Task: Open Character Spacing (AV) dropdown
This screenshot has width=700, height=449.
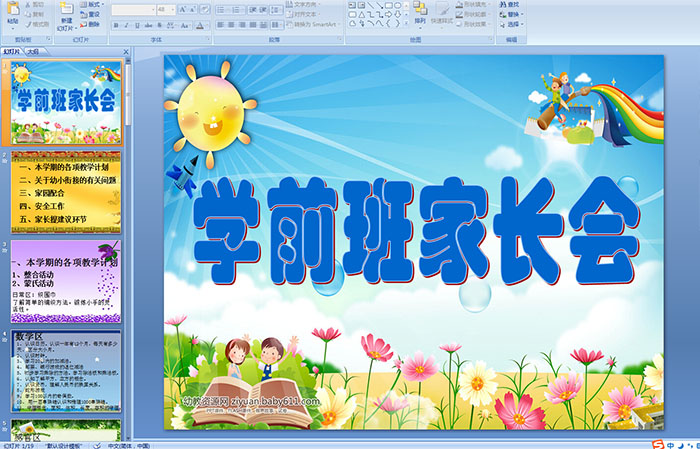Action: point(171,25)
